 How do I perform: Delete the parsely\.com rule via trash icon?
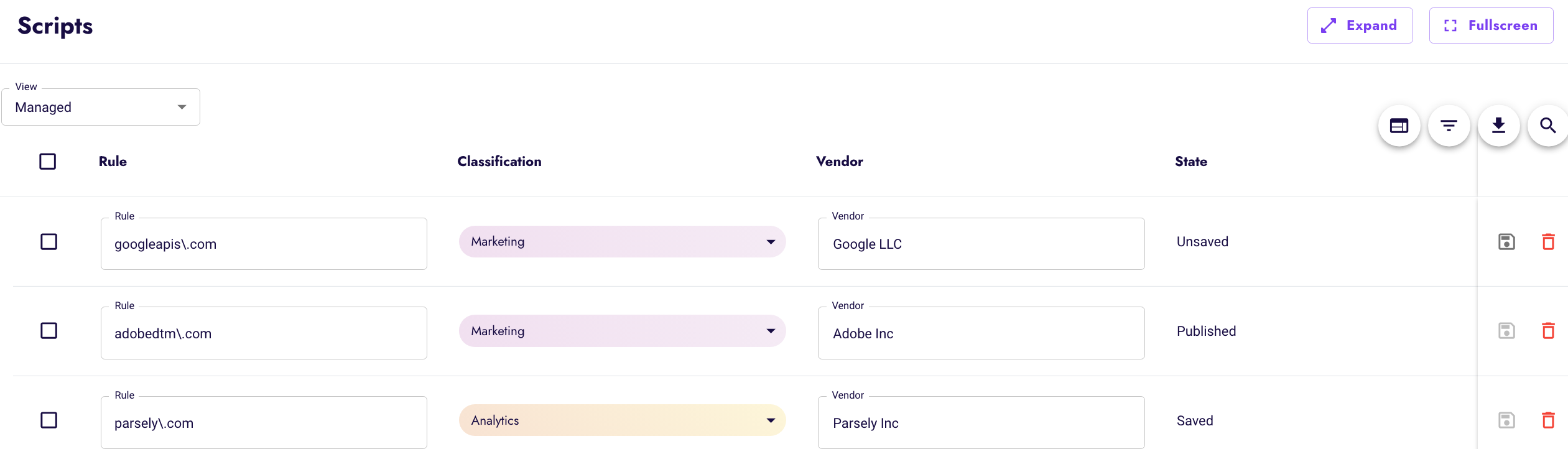1547,420
